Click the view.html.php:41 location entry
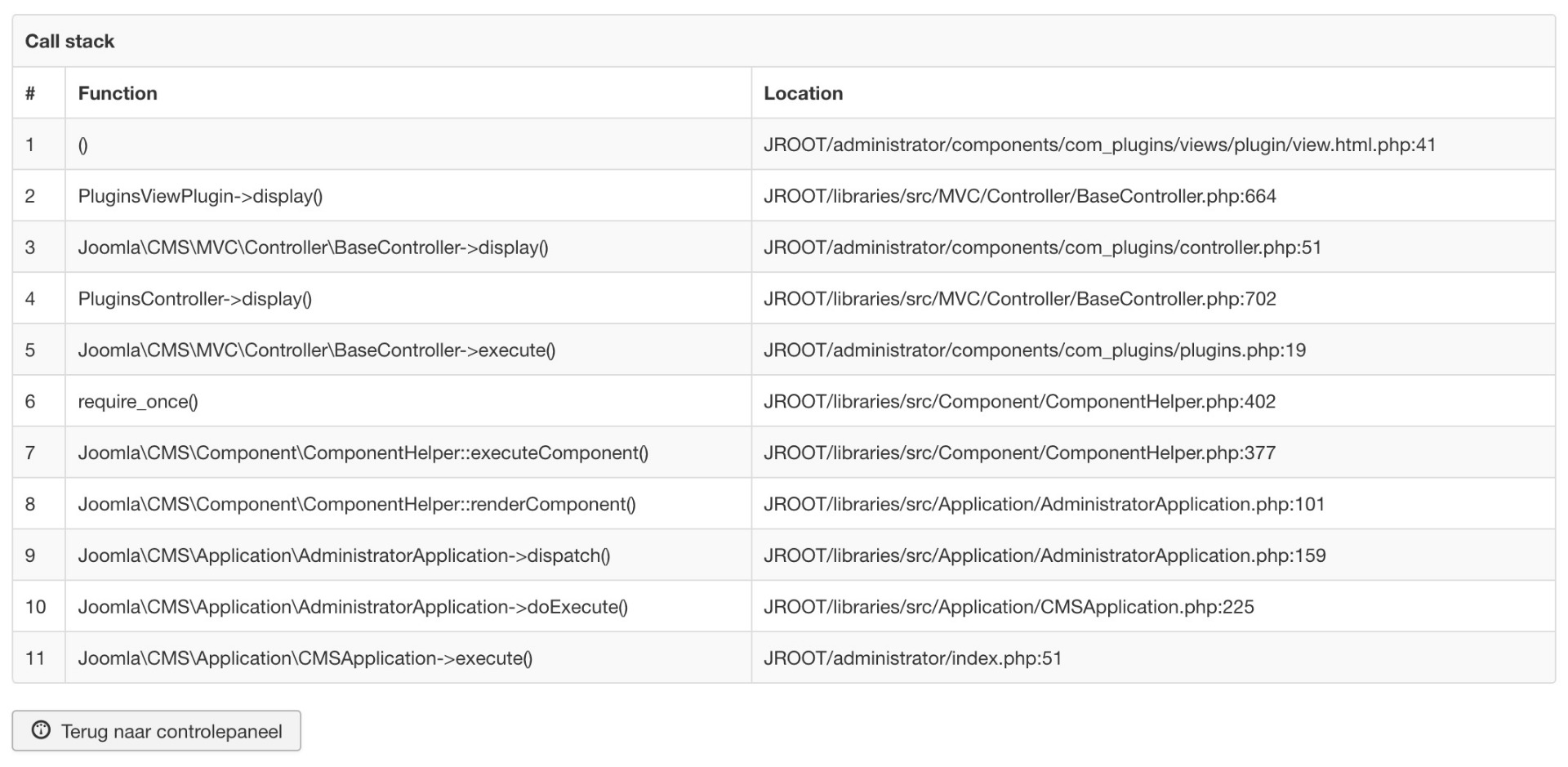 pos(1099,145)
